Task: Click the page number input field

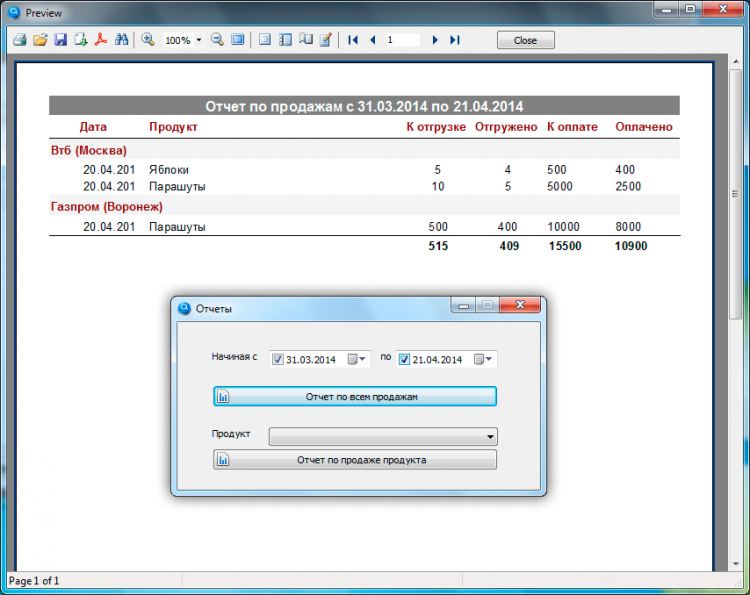Action: click(x=402, y=40)
